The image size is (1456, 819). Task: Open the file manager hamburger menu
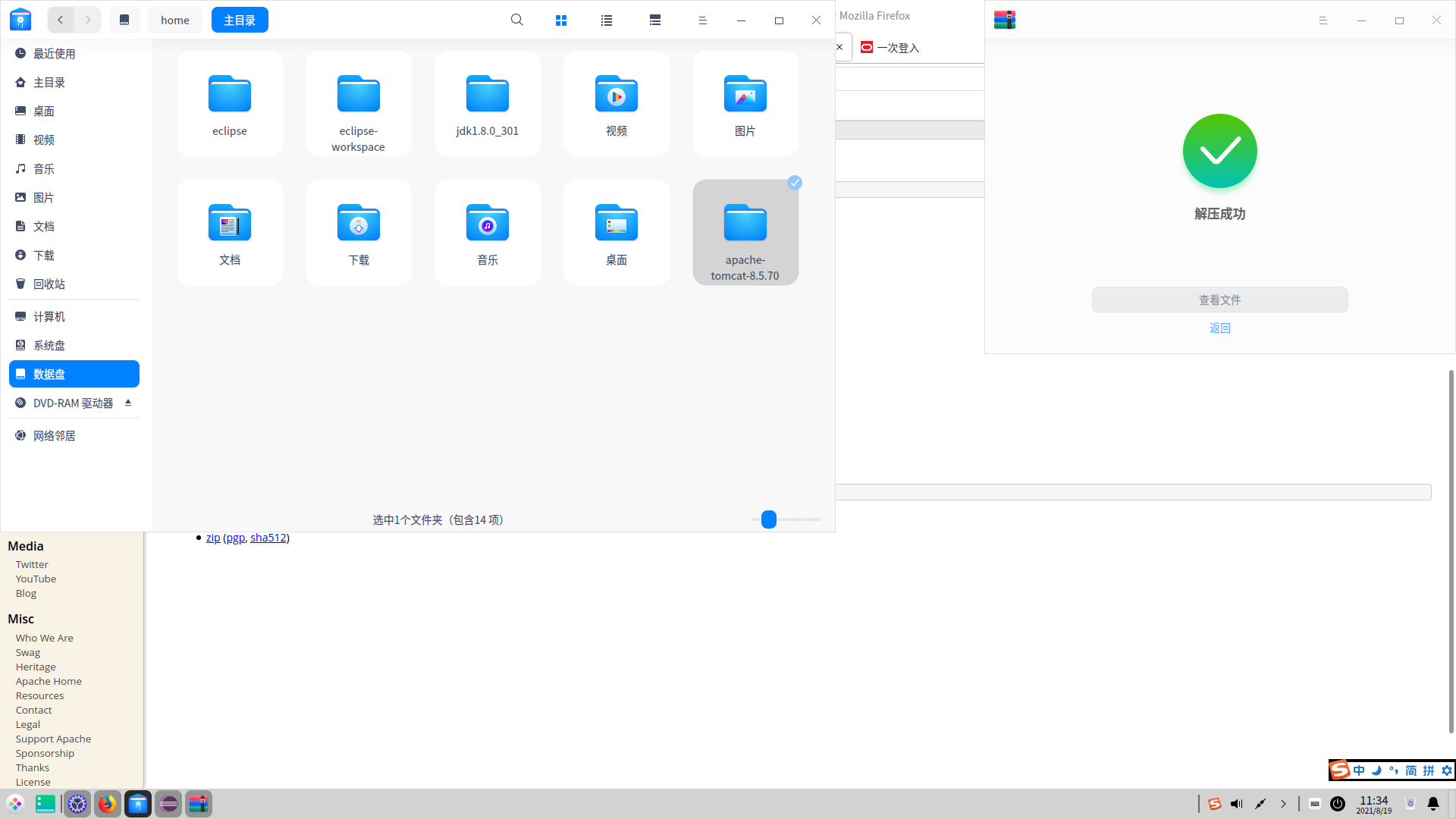click(x=702, y=20)
